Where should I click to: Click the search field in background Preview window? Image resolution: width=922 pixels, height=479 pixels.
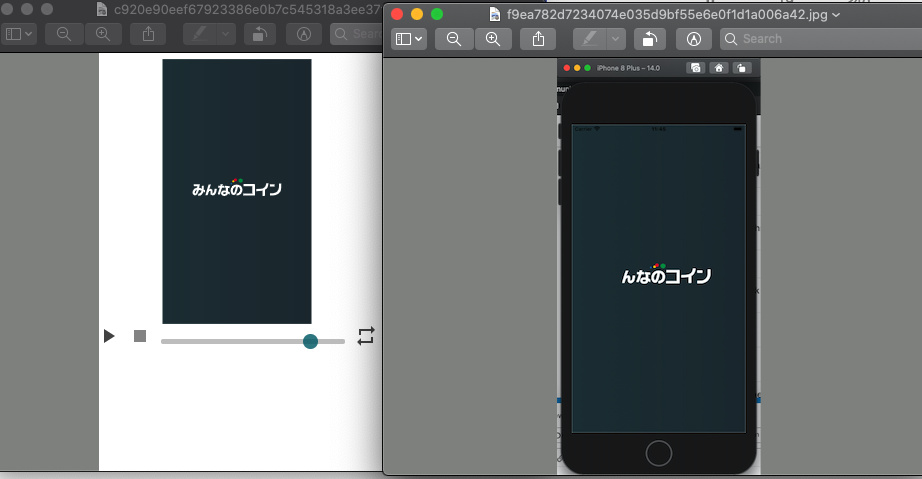(356, 34)
